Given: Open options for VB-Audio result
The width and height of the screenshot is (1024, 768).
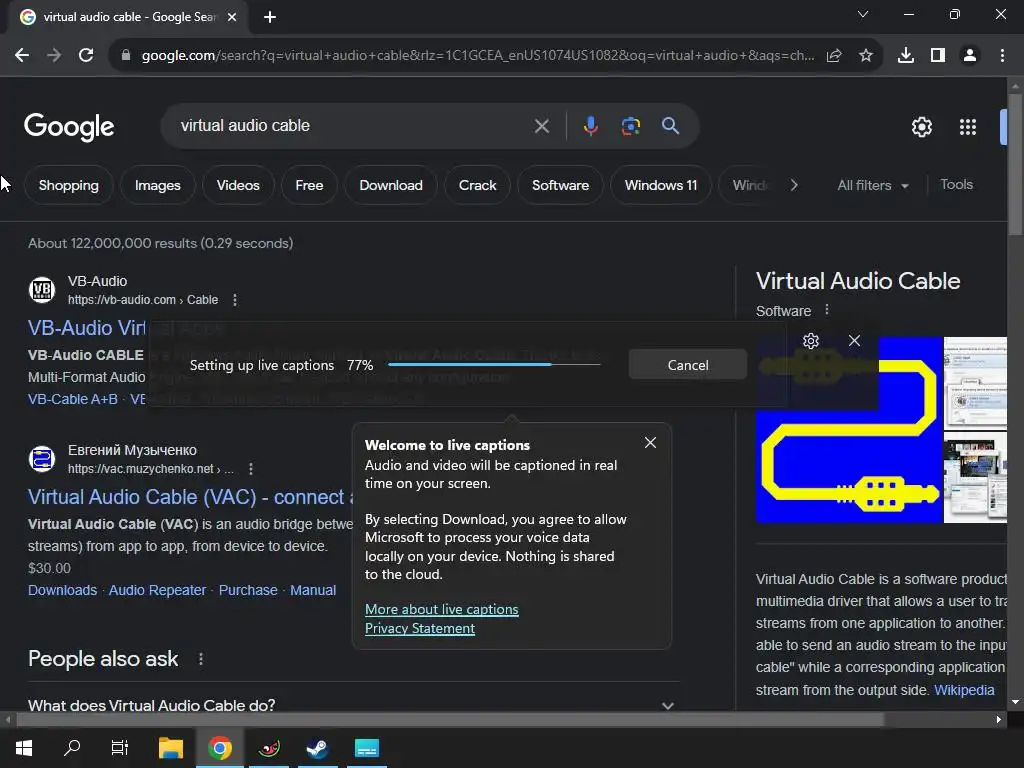Looking at the screenshot, I should 235,300.
